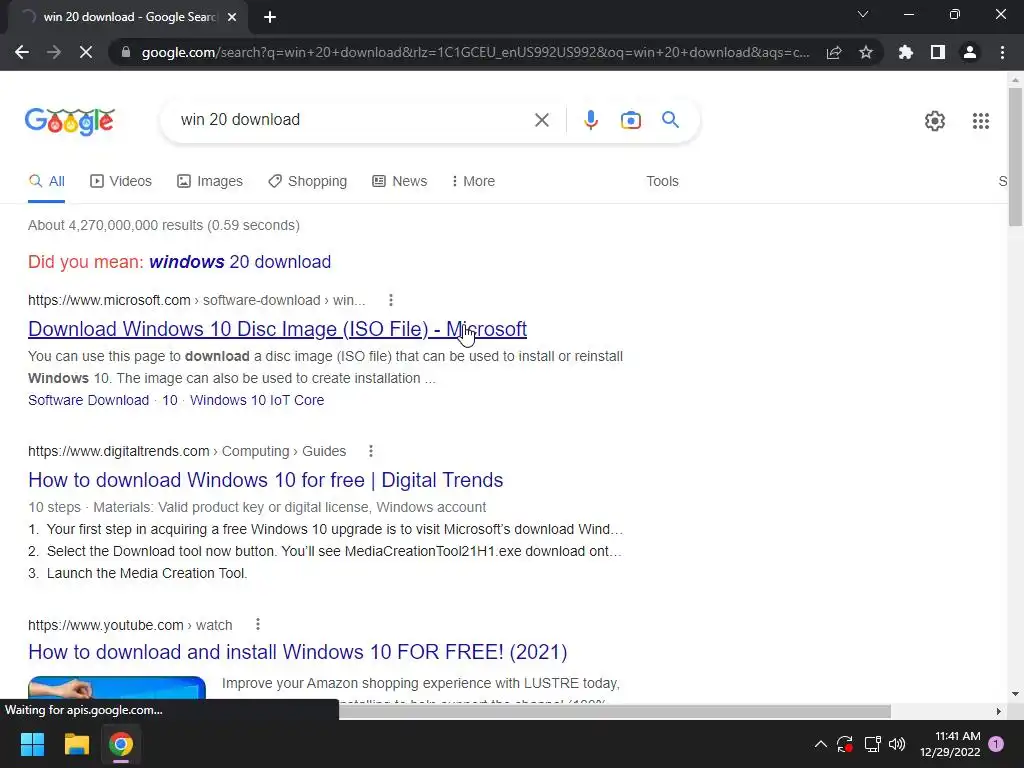Open the tab search chevron

(x=863, y=14)
